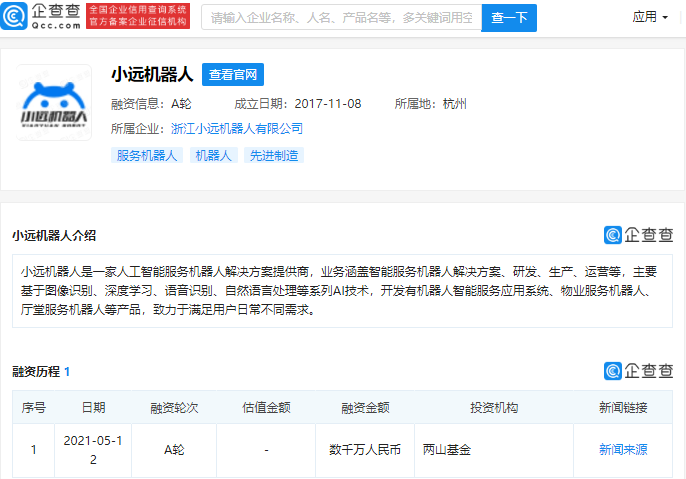Click the 融资金额 column header

click(365, 407)
